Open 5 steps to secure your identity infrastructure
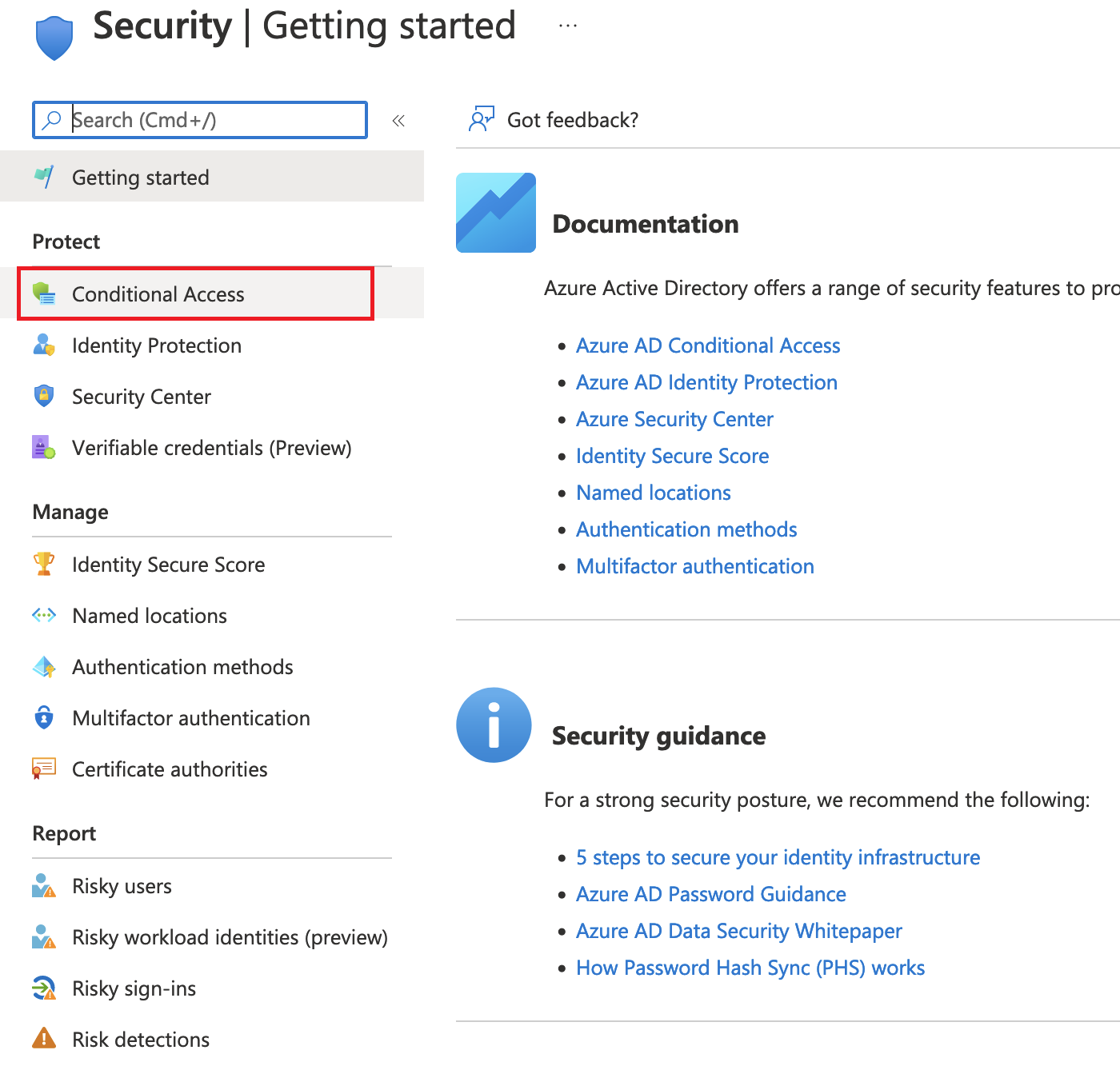 778,856
